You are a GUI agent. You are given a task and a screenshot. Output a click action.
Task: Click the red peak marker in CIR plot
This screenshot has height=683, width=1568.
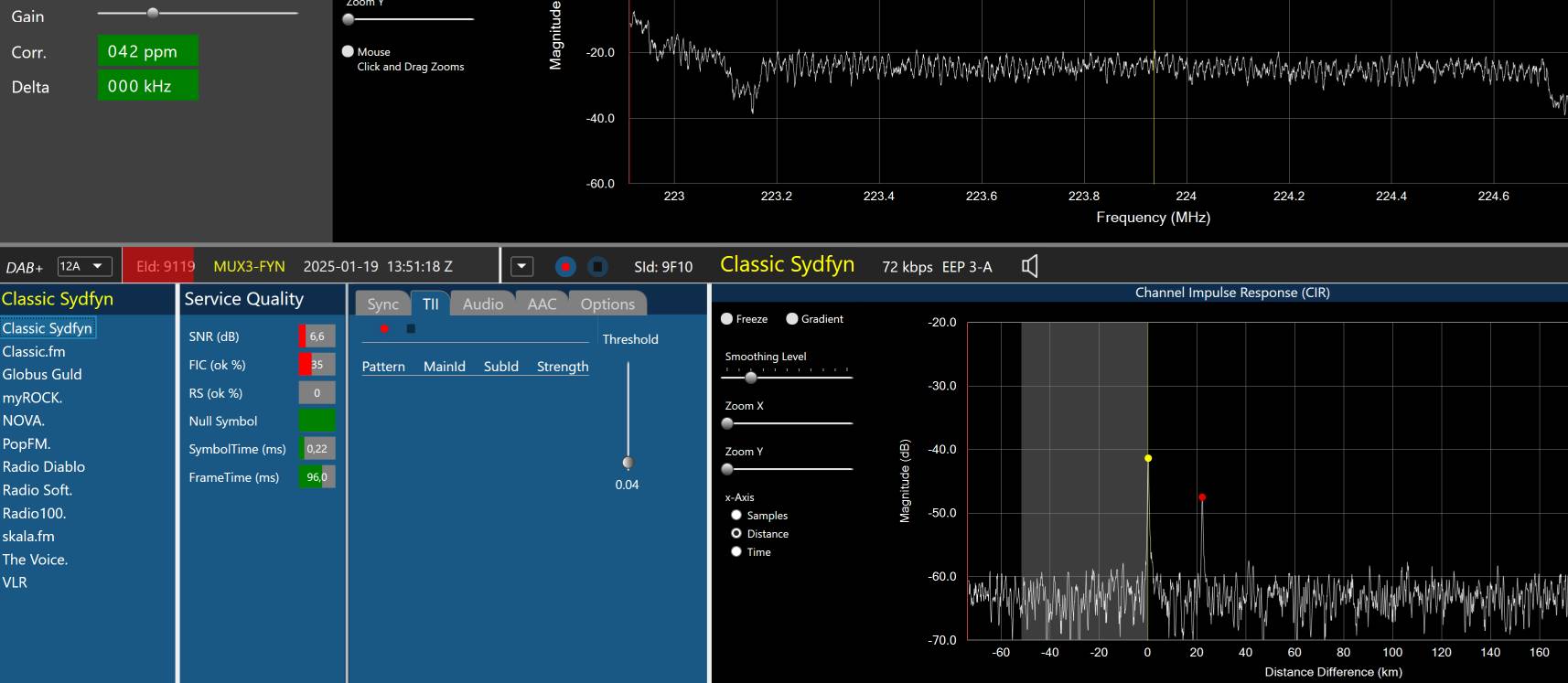pyautogui.click(x=1202, y=497)
